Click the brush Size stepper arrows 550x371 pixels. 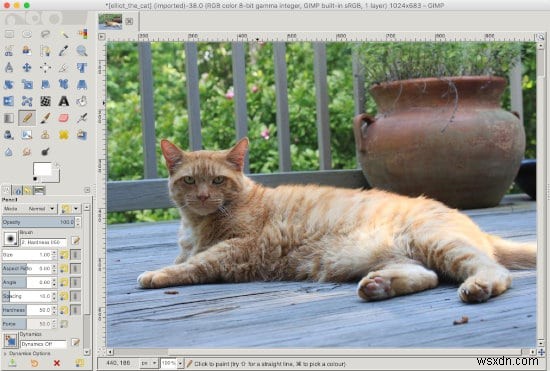pyautogui.click(x=54, y=255)
